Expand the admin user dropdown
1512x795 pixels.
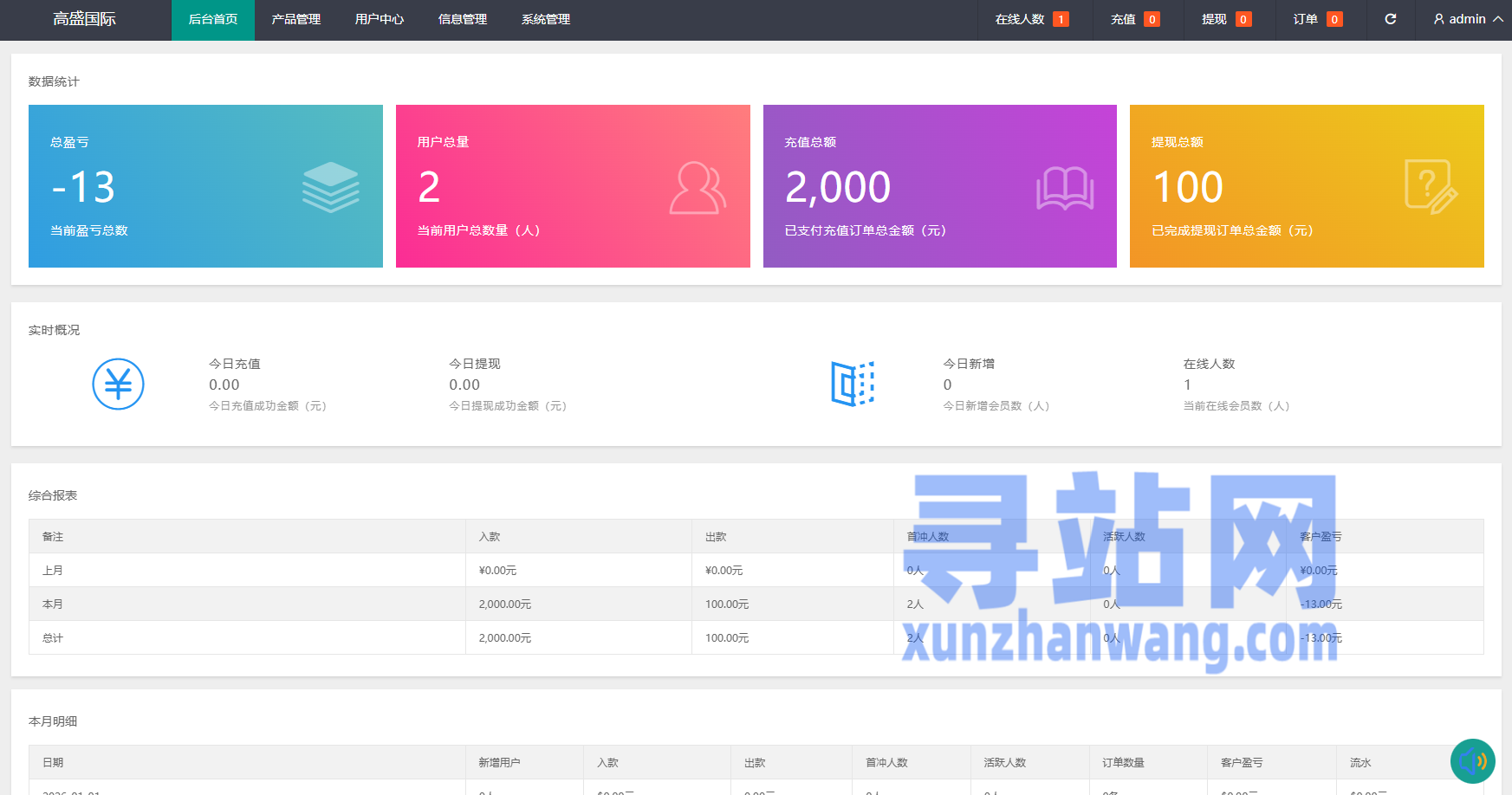(1468, 19)
